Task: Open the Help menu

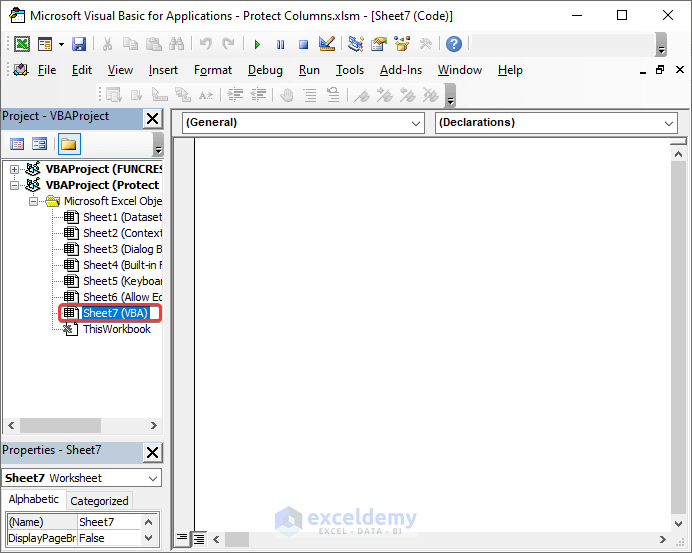Action: [x=510, y=70]
